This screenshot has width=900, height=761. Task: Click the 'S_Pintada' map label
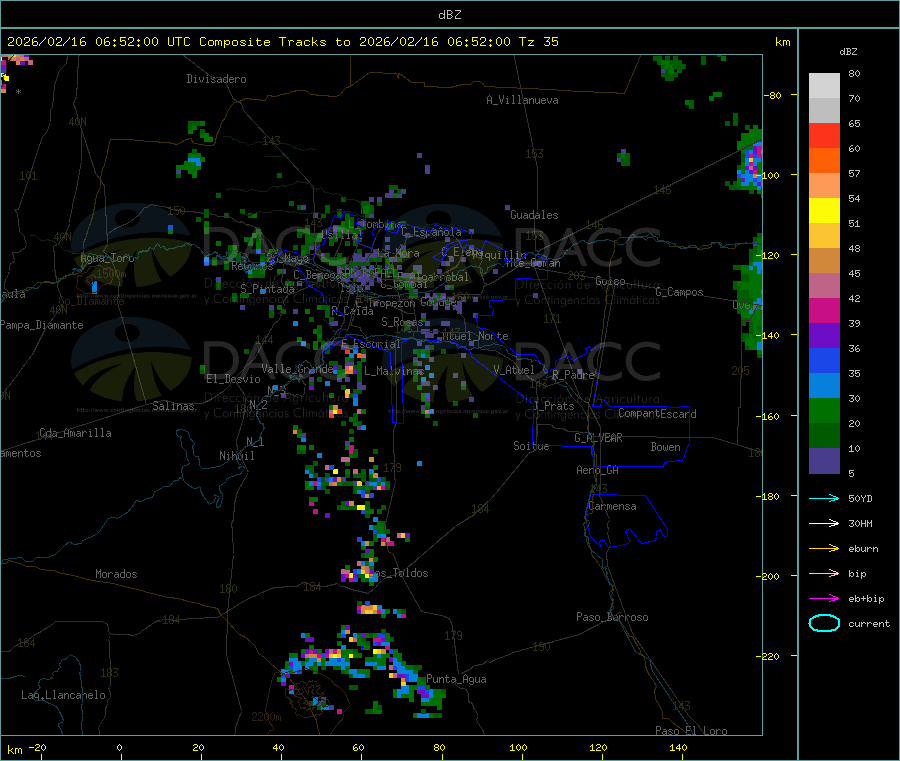click(x=267, y=289)
